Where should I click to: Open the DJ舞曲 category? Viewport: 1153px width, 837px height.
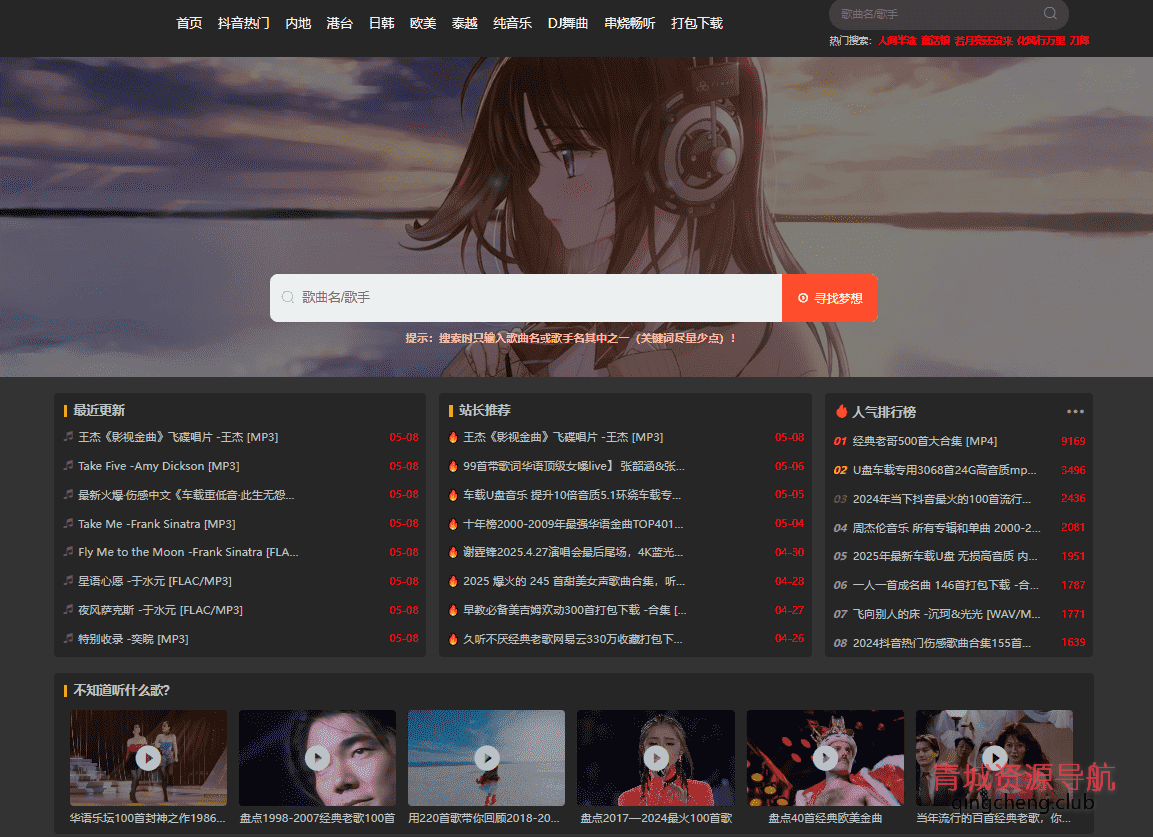(568, 24)
